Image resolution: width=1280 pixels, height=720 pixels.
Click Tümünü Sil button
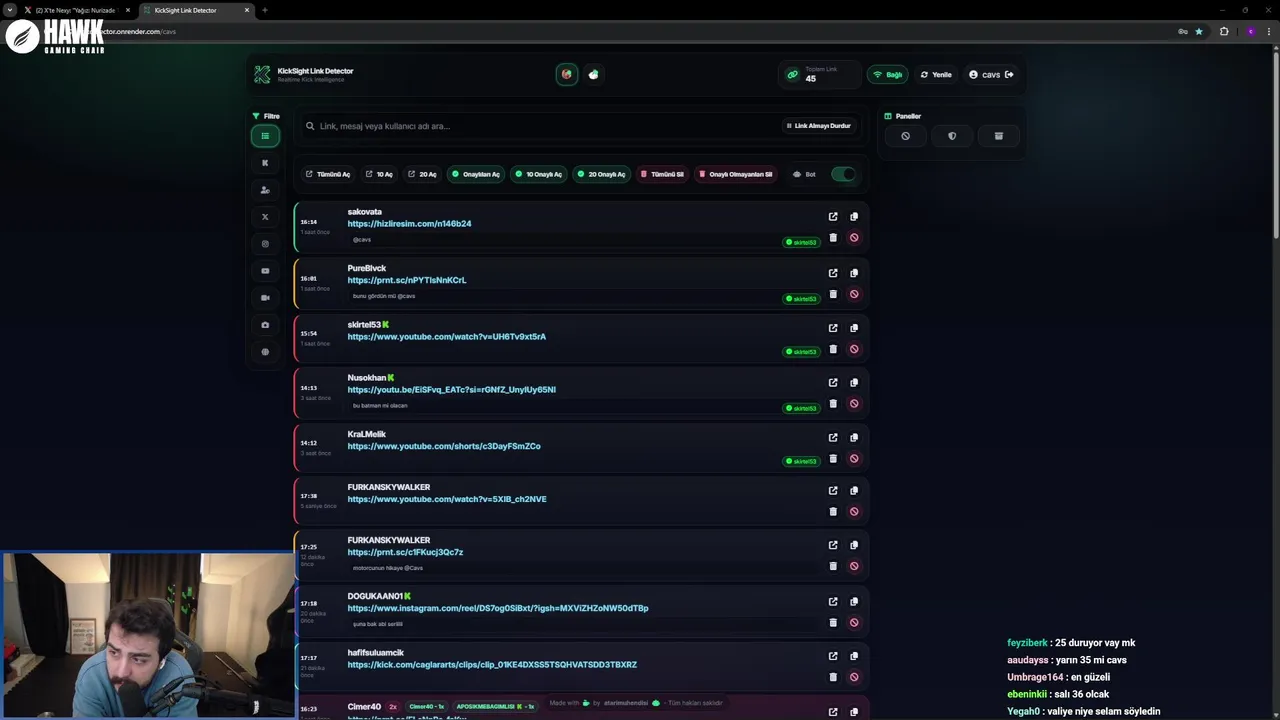tap(662, 174)
